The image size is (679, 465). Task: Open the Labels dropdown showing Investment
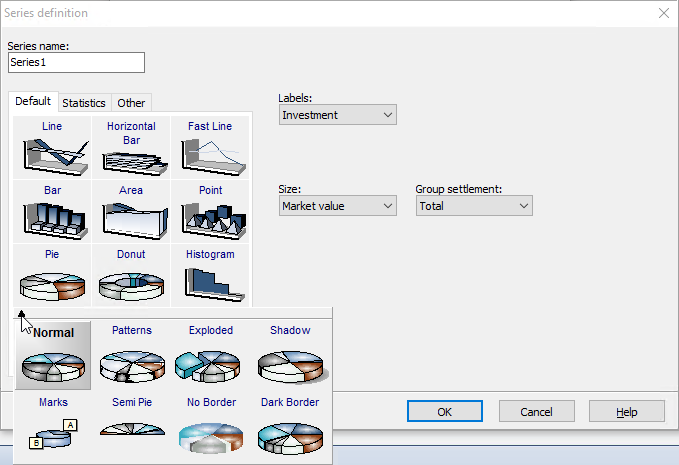pyautogui.click(x=337, y=115)
